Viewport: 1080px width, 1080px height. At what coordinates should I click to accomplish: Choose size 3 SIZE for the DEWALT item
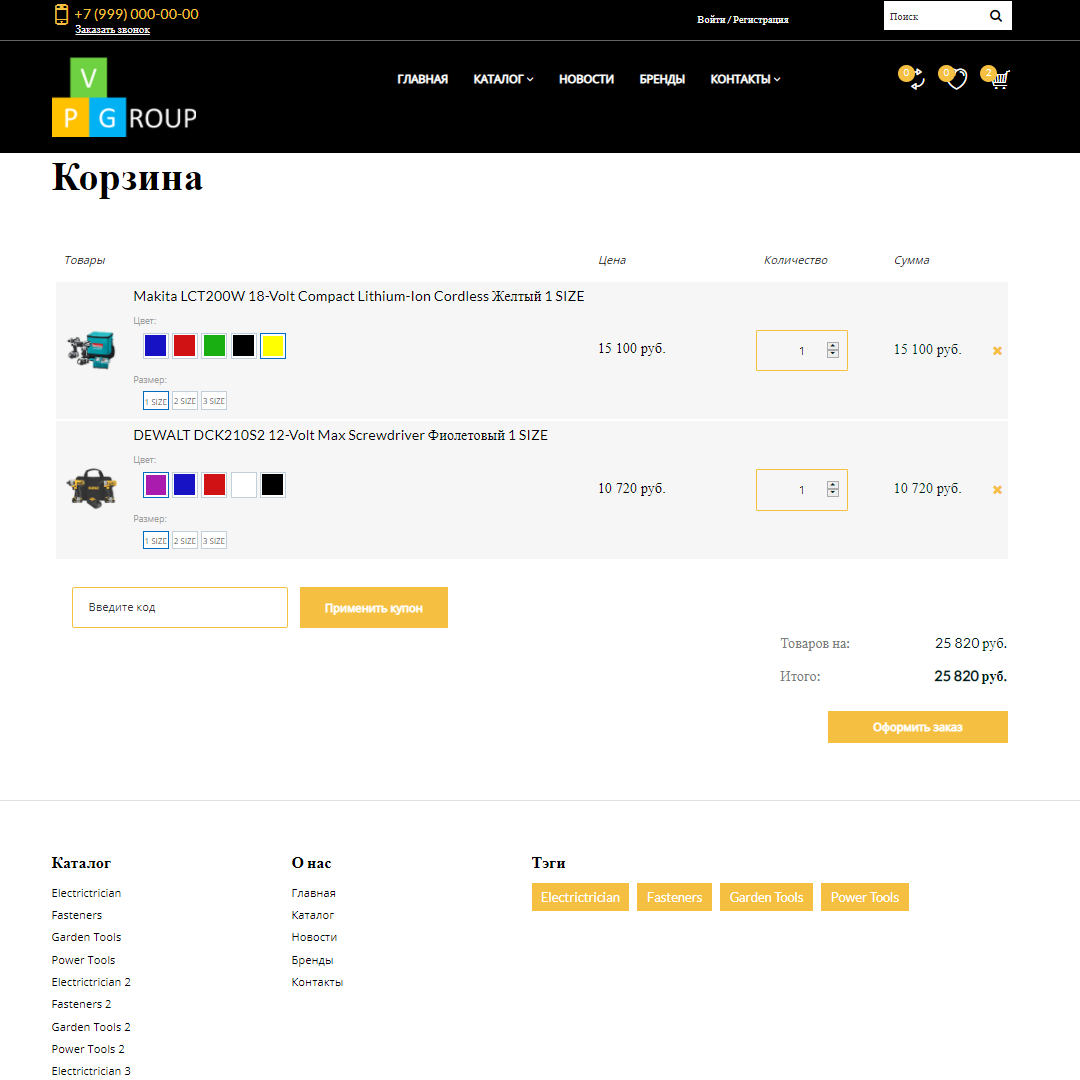213,539
